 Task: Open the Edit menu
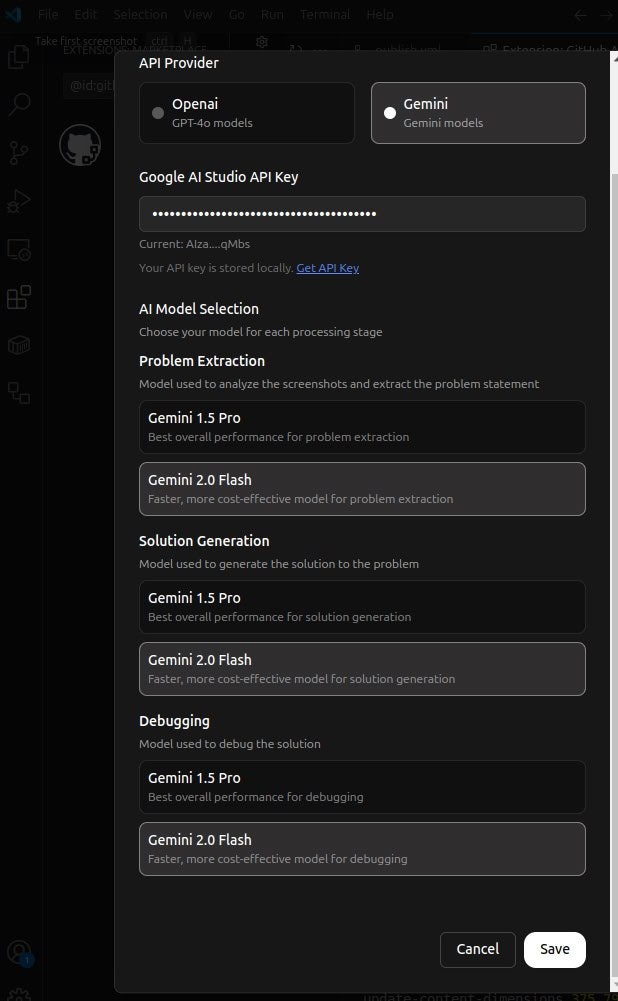click(x=86, y=14)
